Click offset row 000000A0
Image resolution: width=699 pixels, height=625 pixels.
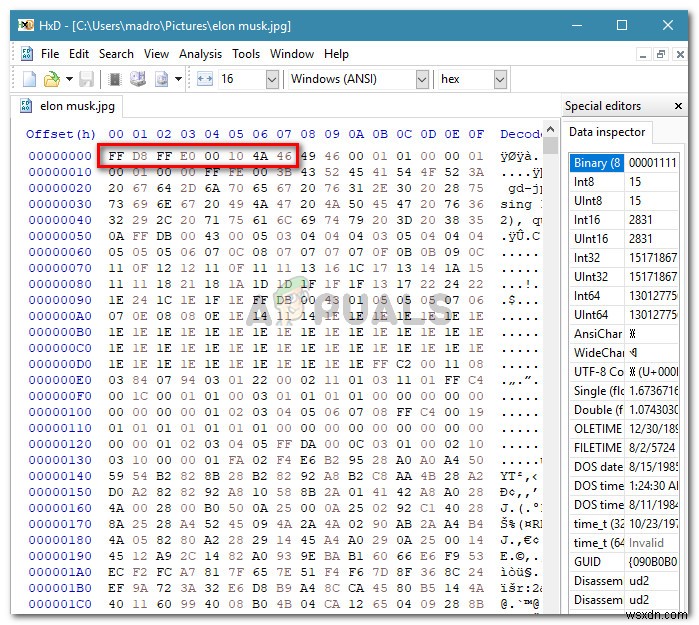tap(60, 316)
